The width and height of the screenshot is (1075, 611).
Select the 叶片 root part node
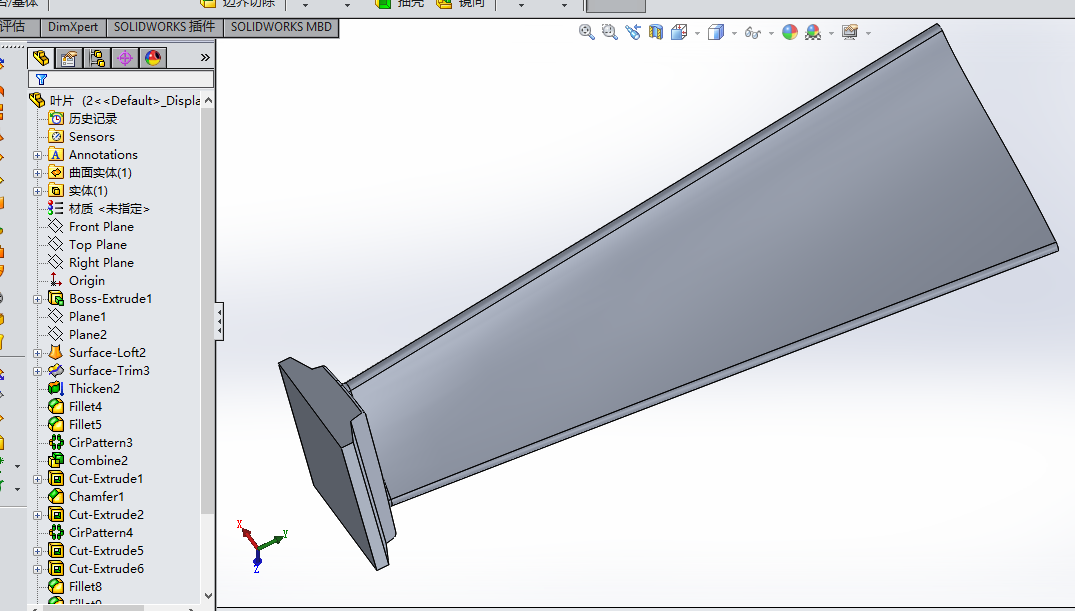click(115, 101)
